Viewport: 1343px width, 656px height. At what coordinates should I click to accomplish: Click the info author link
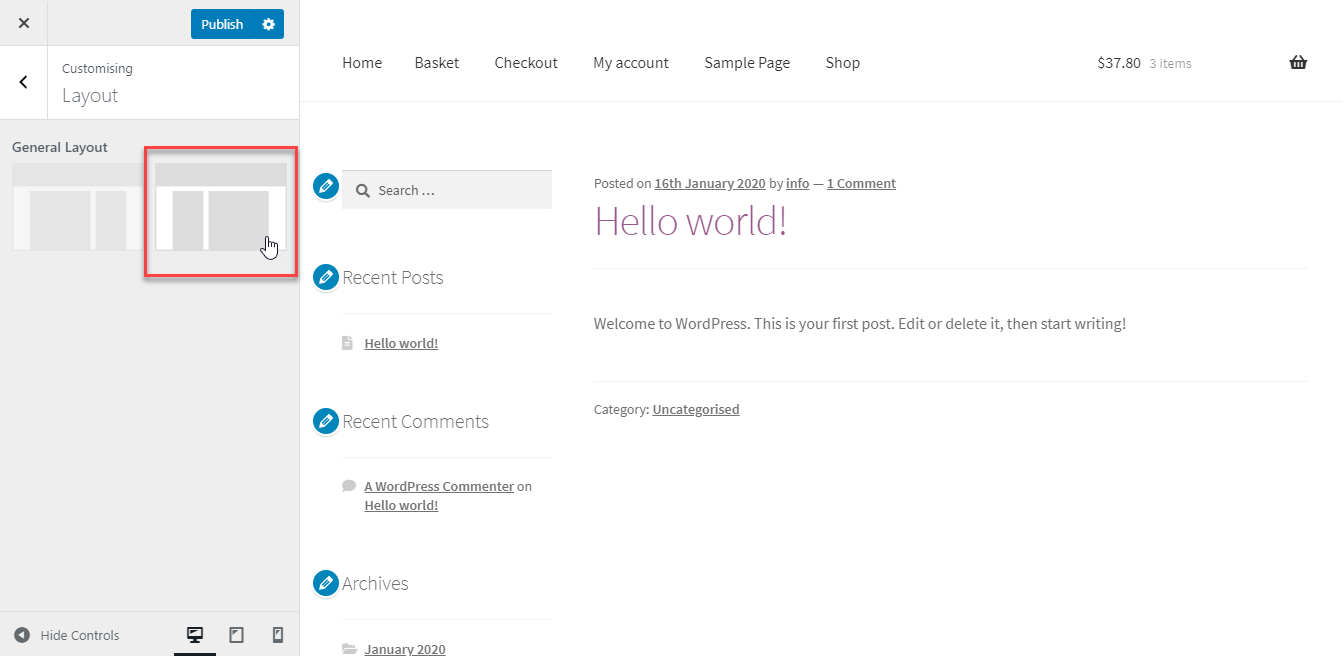pos(798,183)
